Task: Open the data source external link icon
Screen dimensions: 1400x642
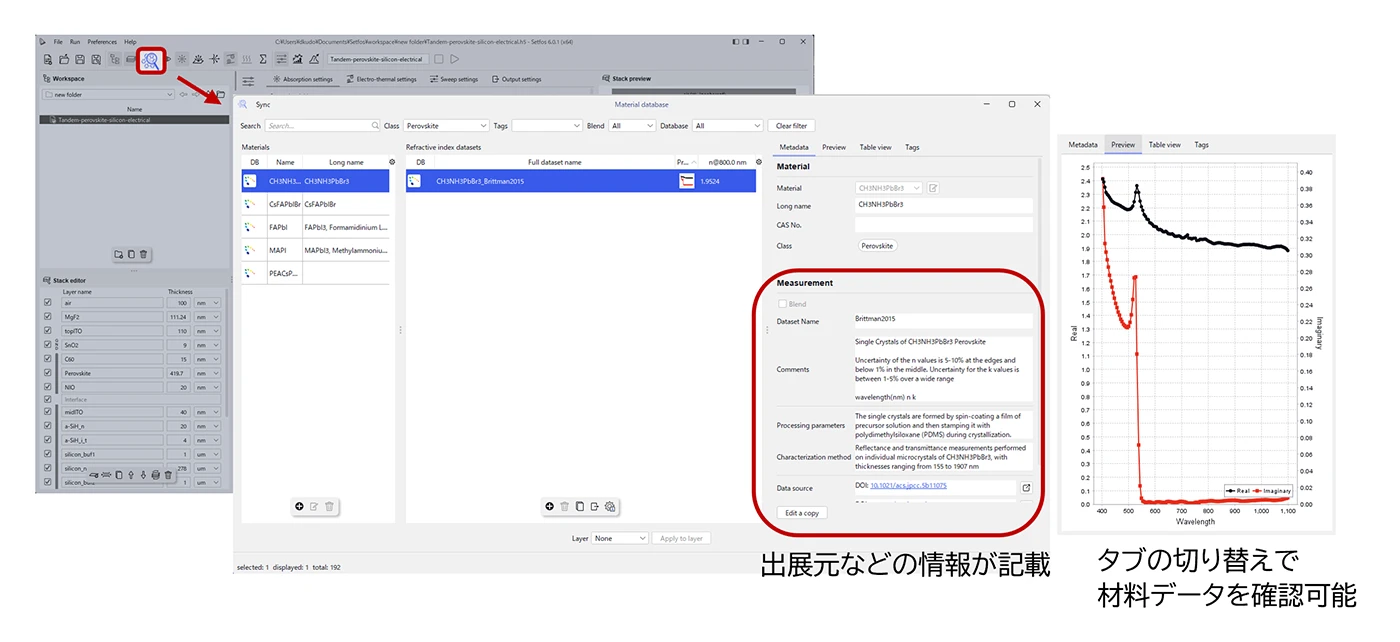Action: pyautogui.click(x=1026, y=488)
